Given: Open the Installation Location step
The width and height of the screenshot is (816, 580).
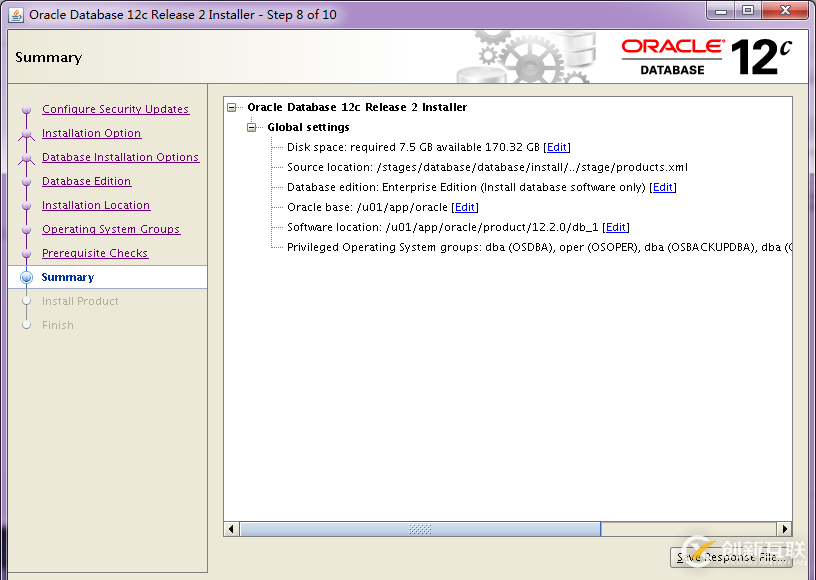Looking at the screenshot, I should [x=96, y=205].
